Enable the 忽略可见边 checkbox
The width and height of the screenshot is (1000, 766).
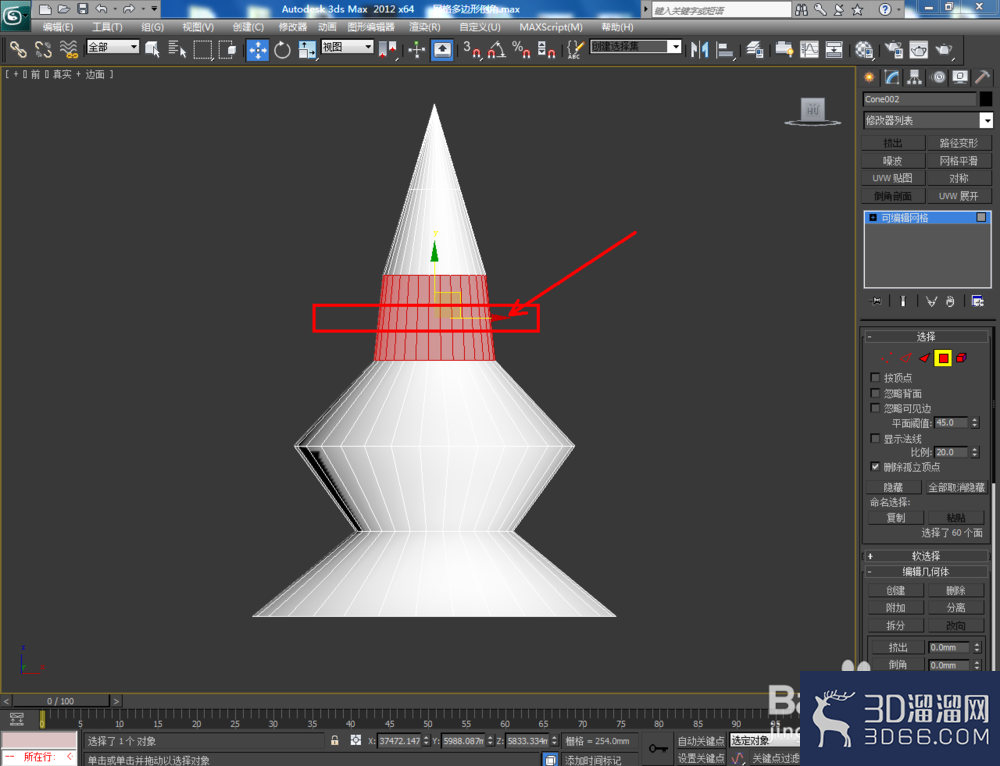(x=875, y=408)
